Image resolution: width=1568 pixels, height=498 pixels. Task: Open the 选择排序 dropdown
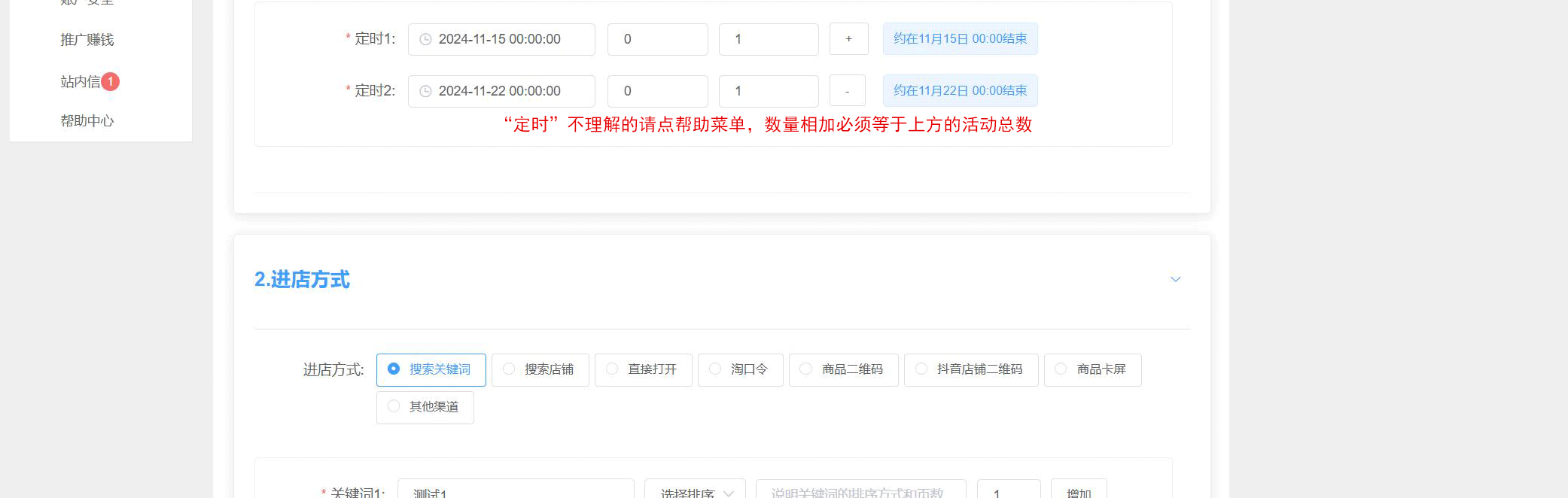point(695,492)
